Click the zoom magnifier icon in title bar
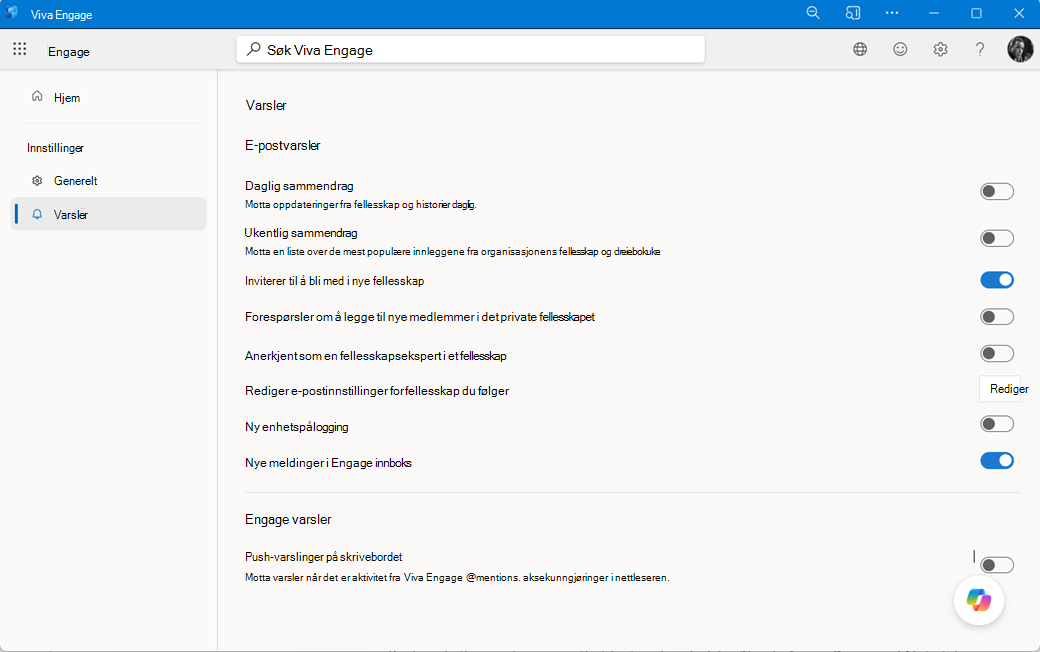This screenshot has height=652, width=1040. coord(813,13)
